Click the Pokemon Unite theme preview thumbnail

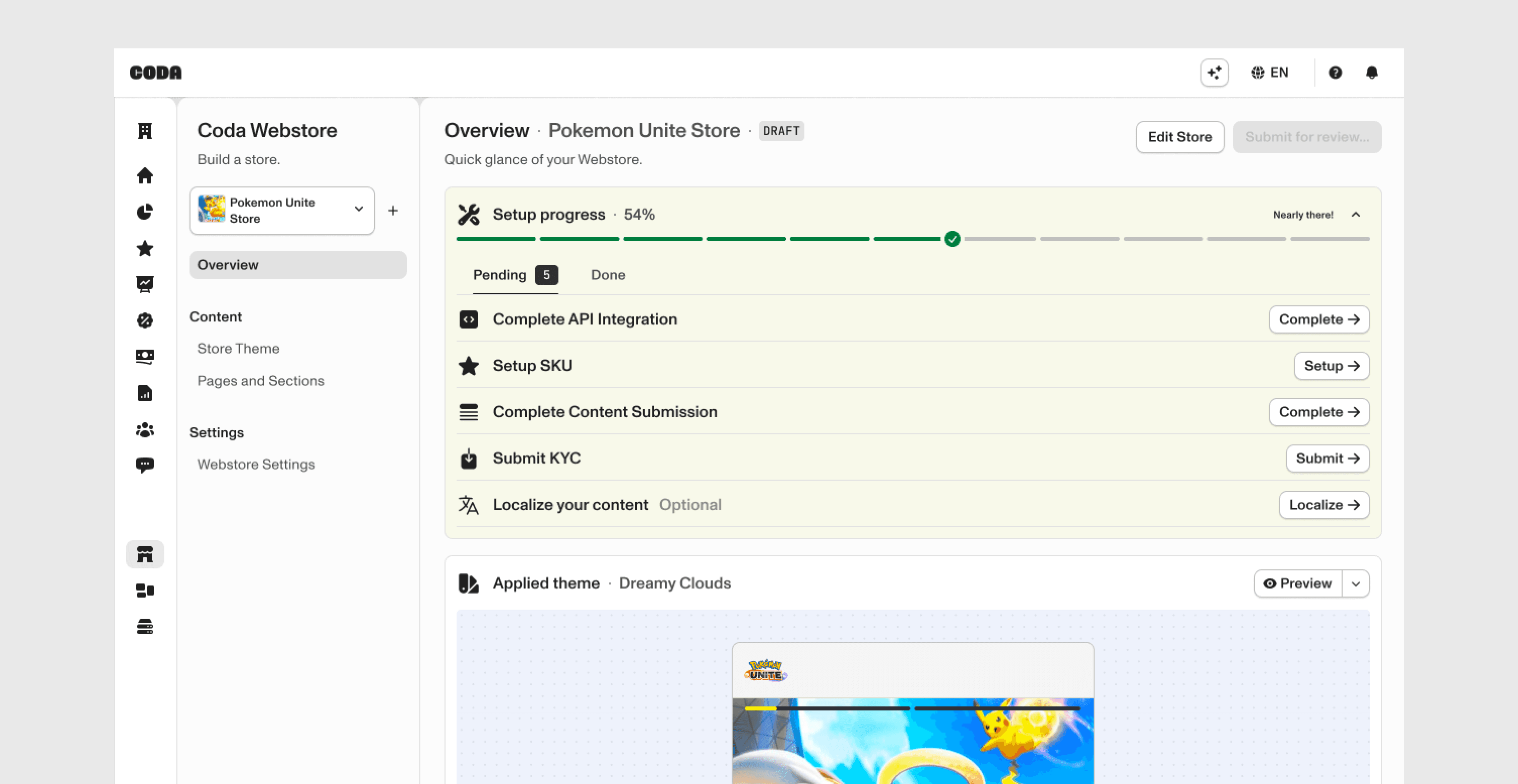pyautogui.click(x=913, y=713)
